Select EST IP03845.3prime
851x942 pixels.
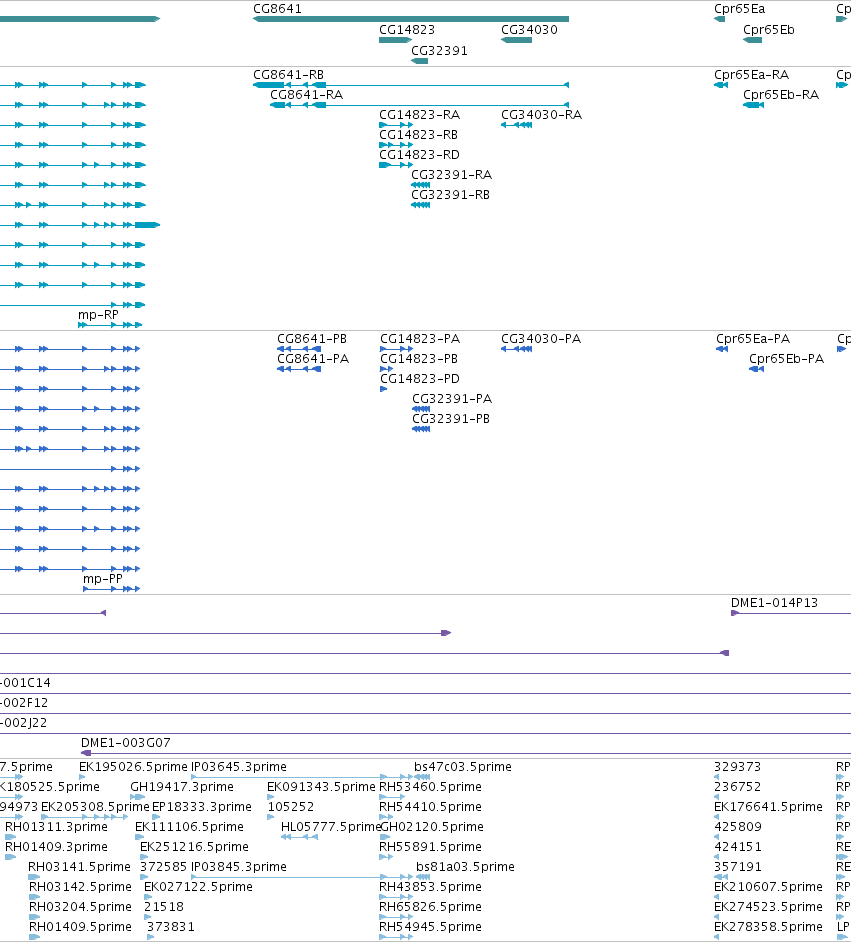(301, 877)
